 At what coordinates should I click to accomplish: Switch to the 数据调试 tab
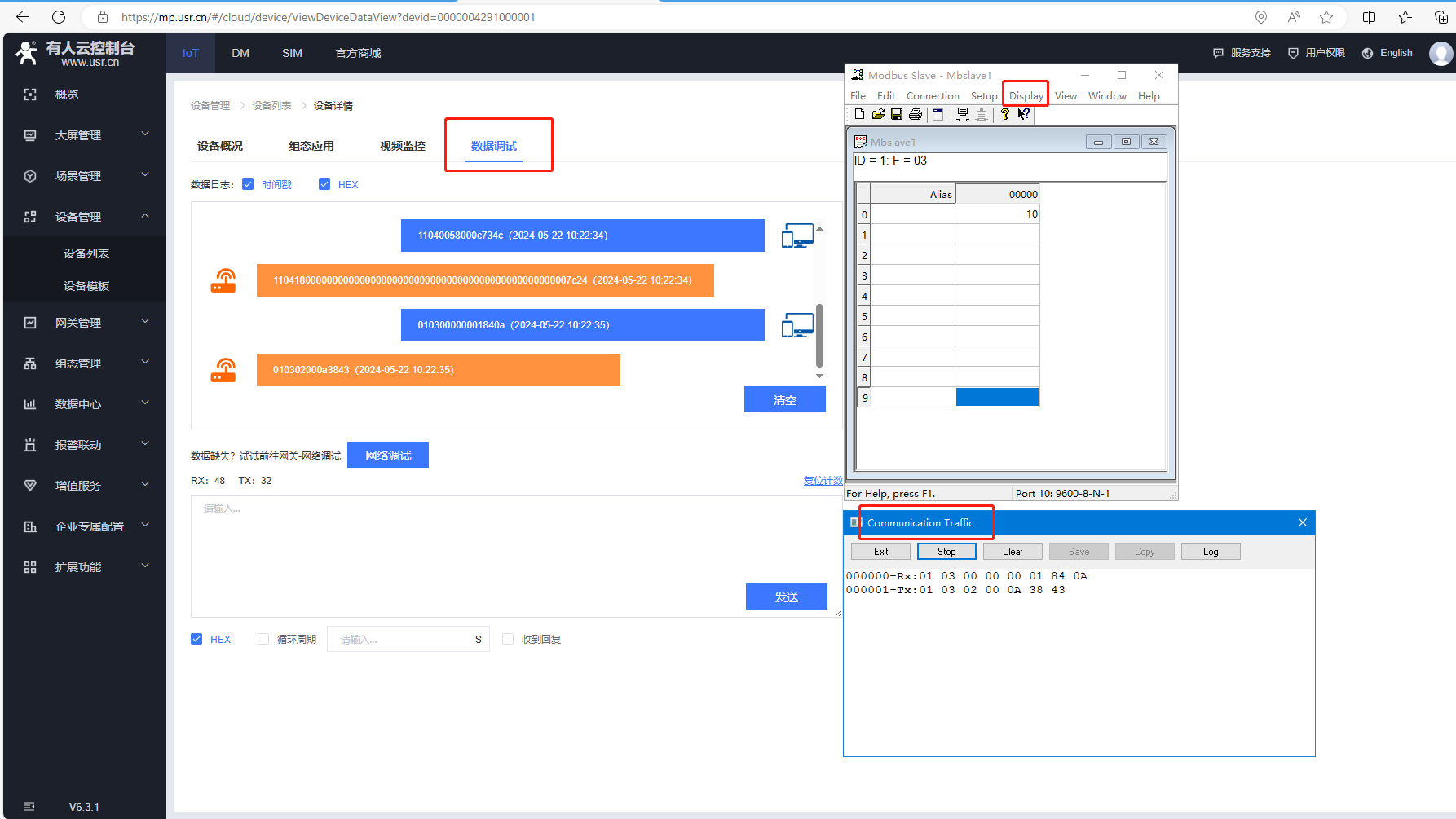pos(494,146)
